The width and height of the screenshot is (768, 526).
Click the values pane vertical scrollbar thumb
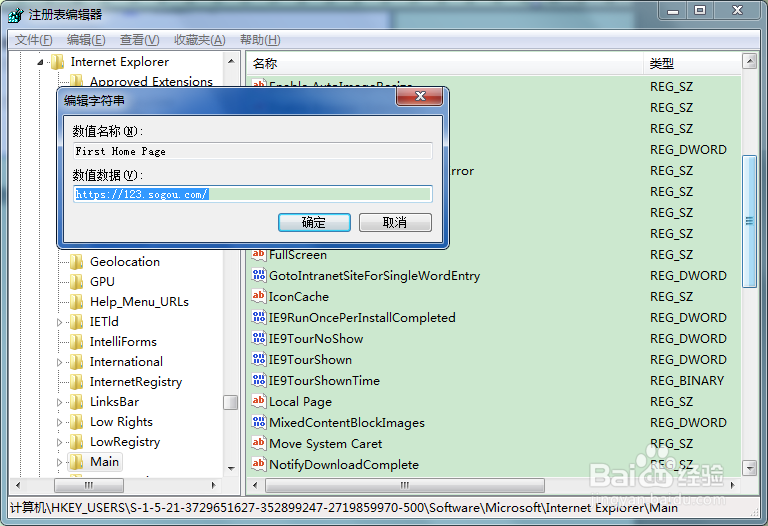point(749,221)
